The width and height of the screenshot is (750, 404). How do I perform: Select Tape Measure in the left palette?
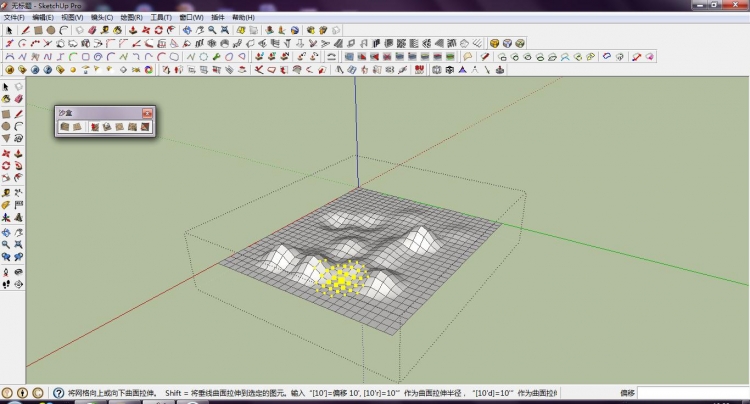pyautogui.click(x=6, y=193)
